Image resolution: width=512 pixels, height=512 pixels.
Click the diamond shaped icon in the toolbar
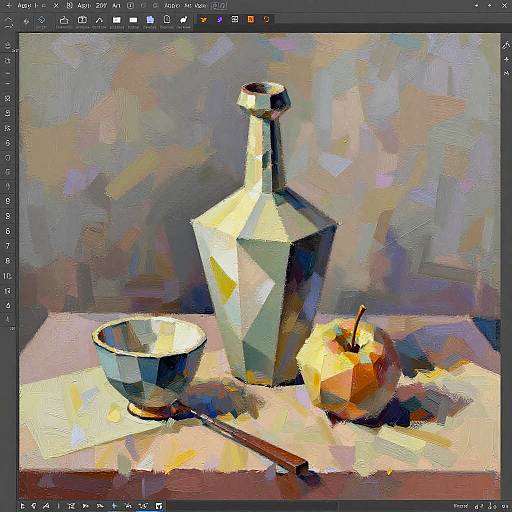click(x=42, y=20)
